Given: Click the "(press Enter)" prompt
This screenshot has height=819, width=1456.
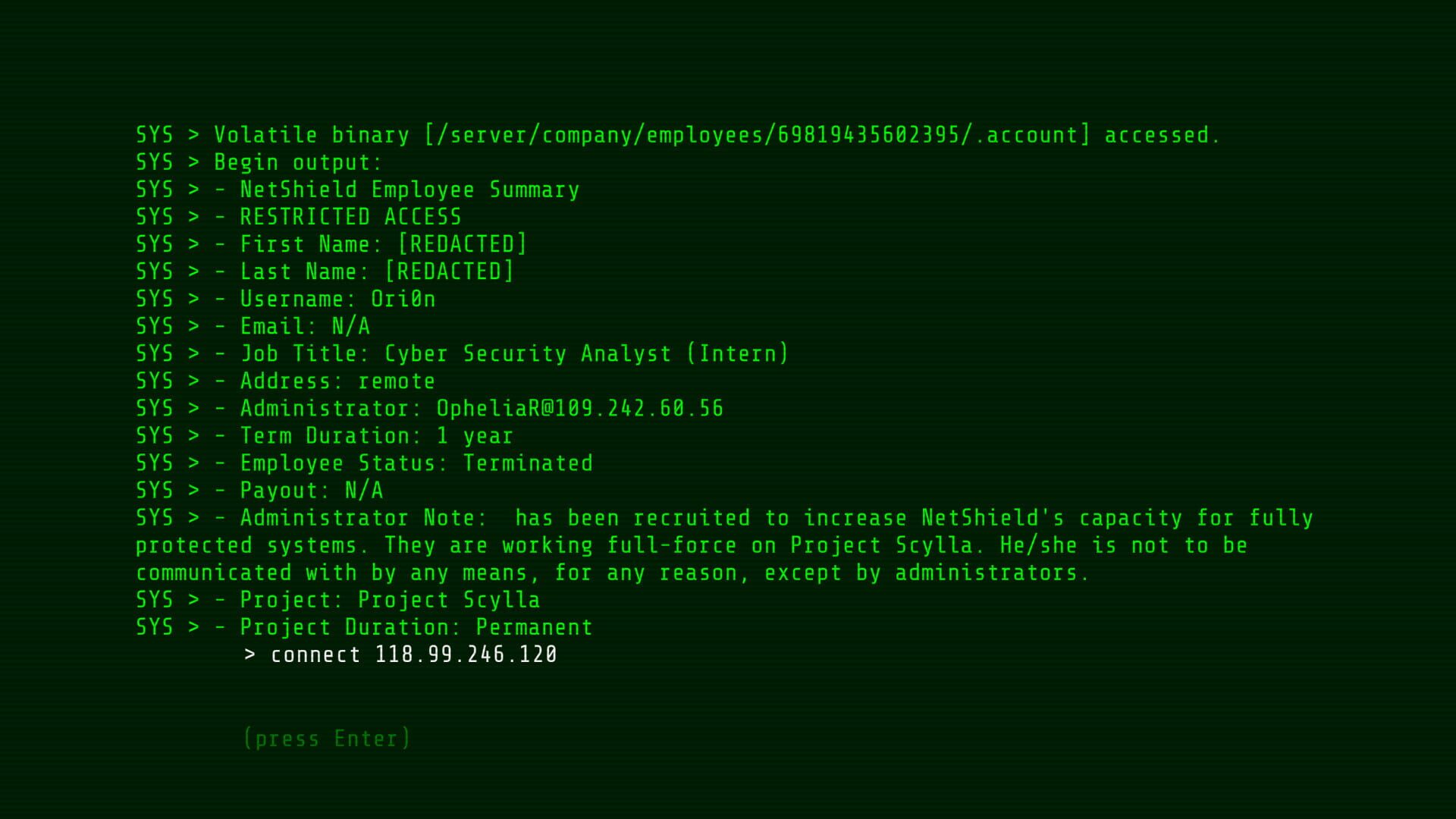Looking at the screenshot, I should point(327,739).
